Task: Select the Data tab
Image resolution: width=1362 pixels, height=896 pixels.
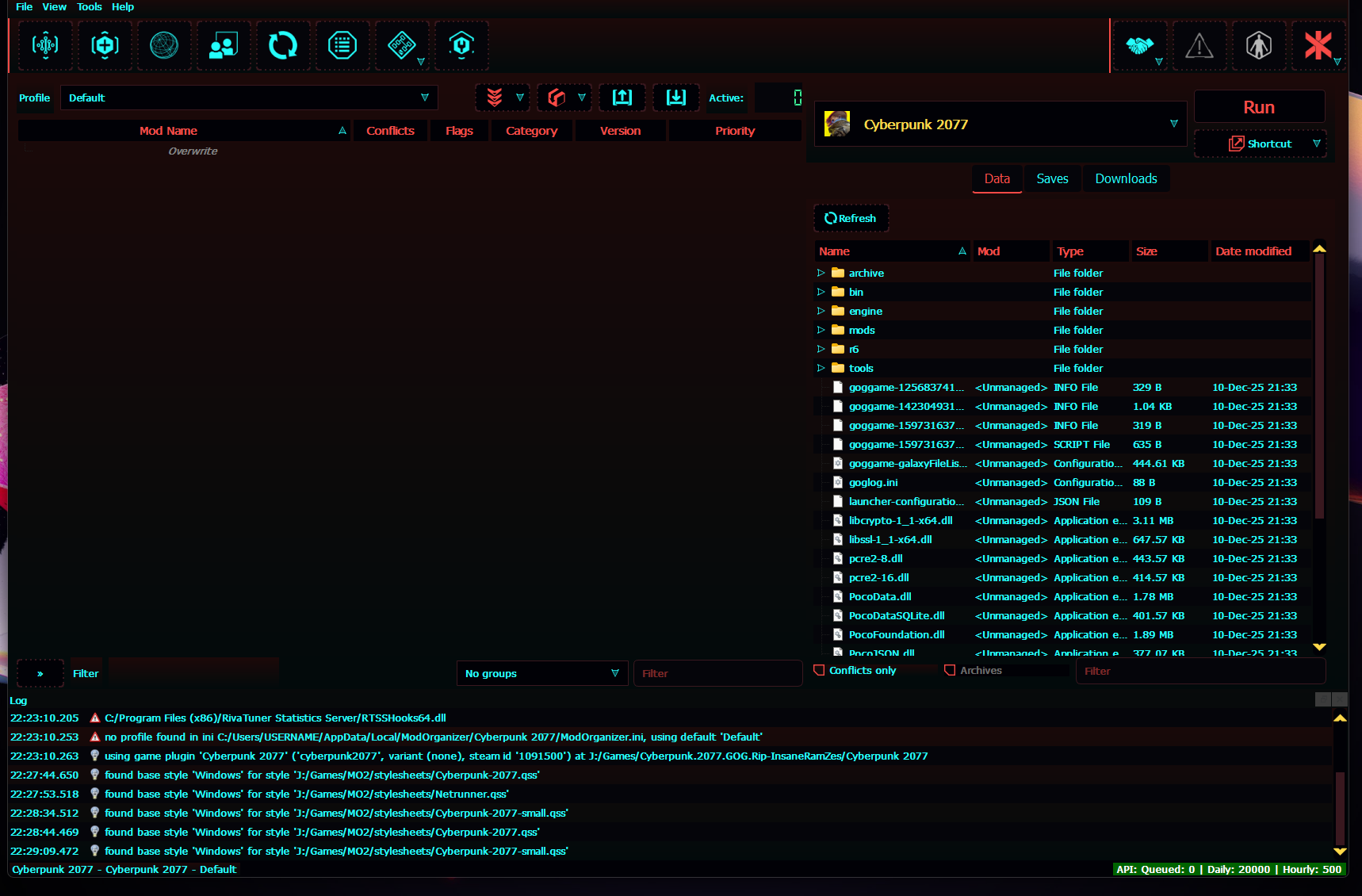Action: [997, 178]
